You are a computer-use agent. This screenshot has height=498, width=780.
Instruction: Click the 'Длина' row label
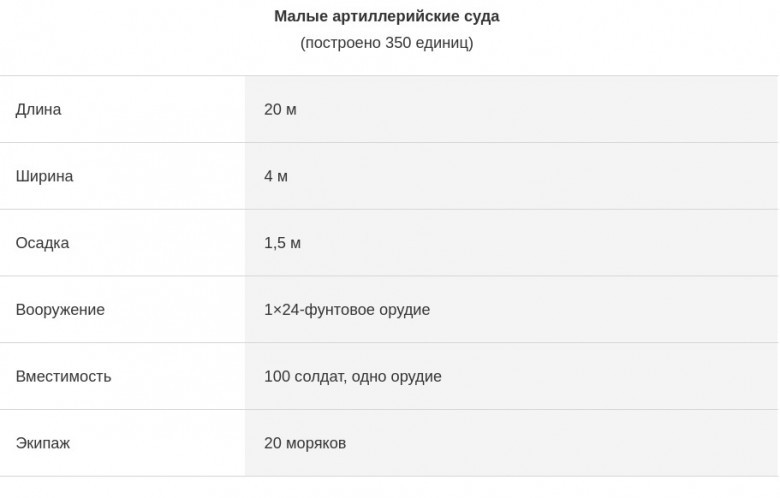point(38,109)
